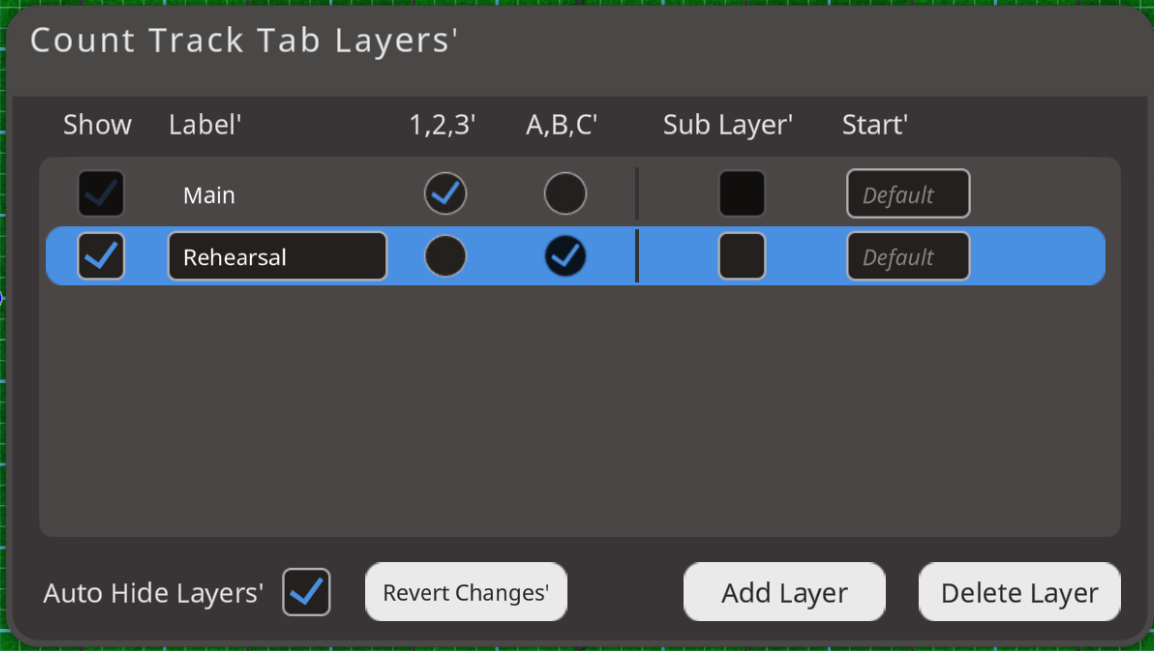The height and width of the screenshot is (651, 1154).
Task: Select 1,2,3 numbering for Main layer
Action: [x=445, y=194]
